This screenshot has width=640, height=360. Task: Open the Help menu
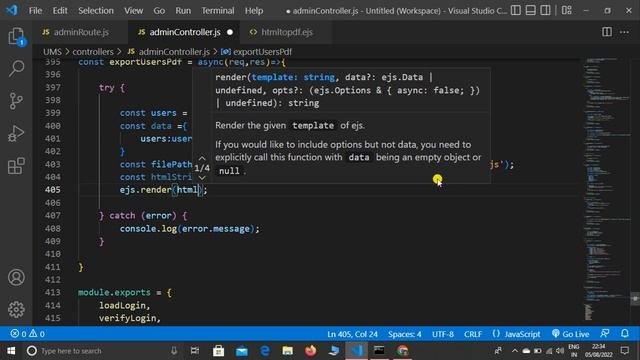pos(254,11)
